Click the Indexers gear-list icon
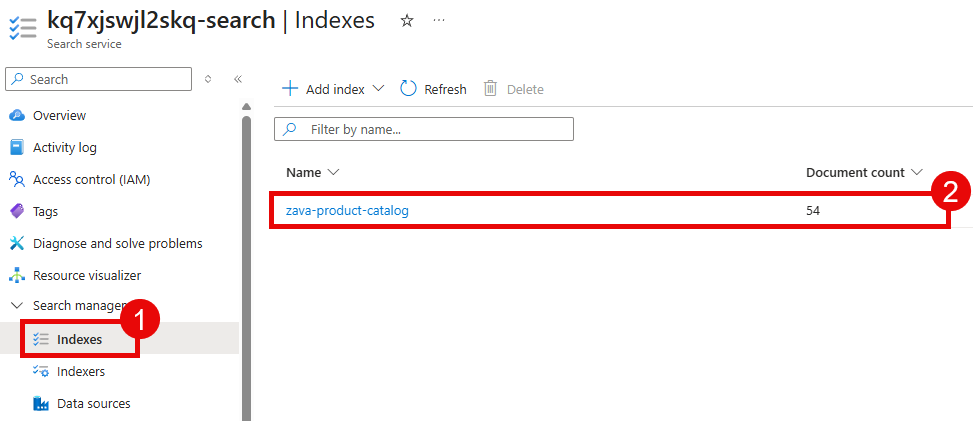Screen dimensions: 973x421 pos(41,371)
